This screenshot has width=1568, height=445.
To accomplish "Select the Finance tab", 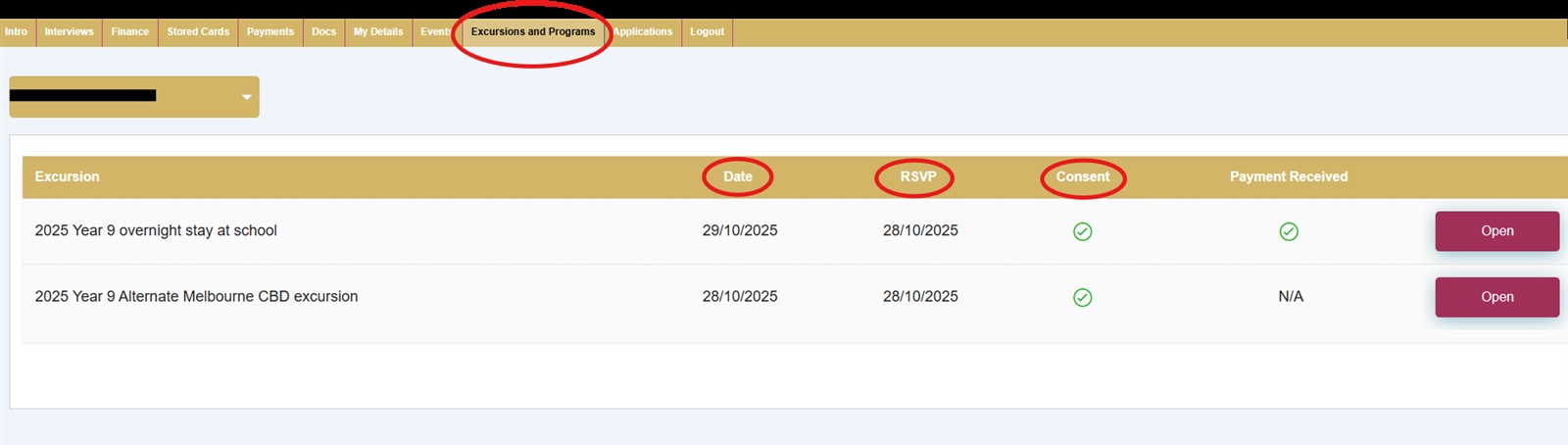I will pyautogui.click(x=129, y=32).
